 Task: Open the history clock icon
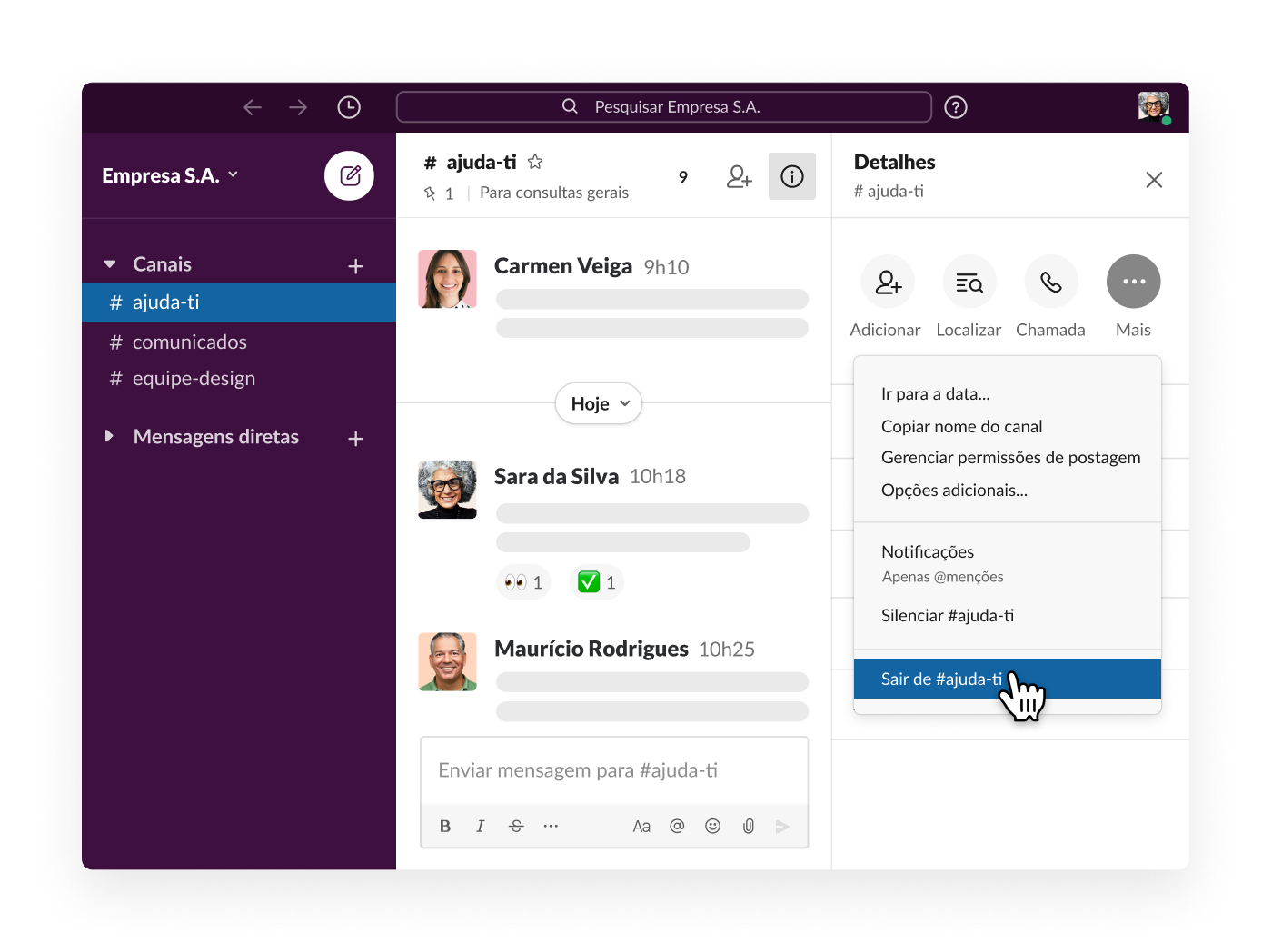click(x=349, y=107)
